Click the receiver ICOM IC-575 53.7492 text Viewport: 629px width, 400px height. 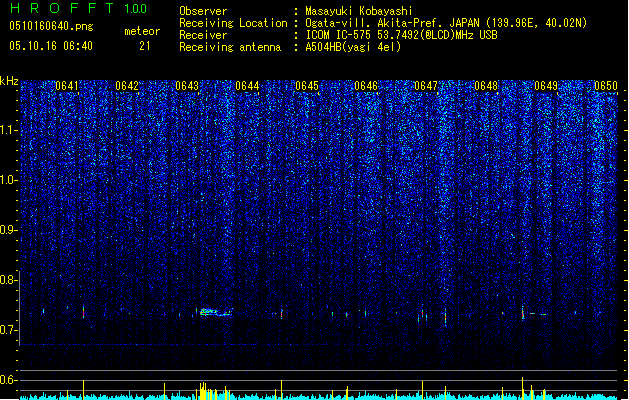(x=401, y=35)
